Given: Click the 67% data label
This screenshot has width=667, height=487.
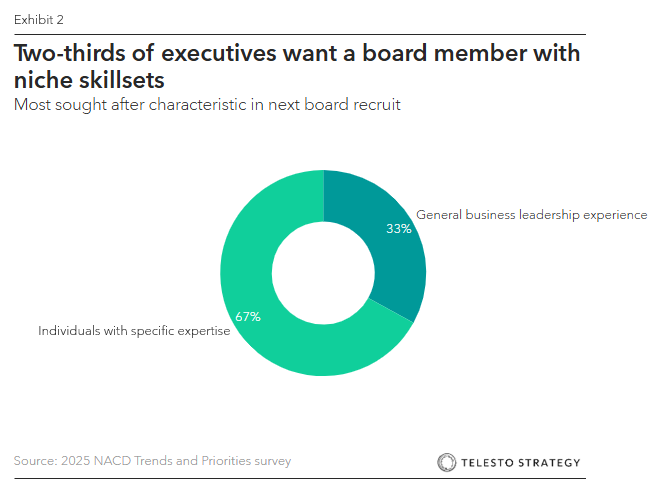Looking at the screenshot, I should tap(248, 317).
